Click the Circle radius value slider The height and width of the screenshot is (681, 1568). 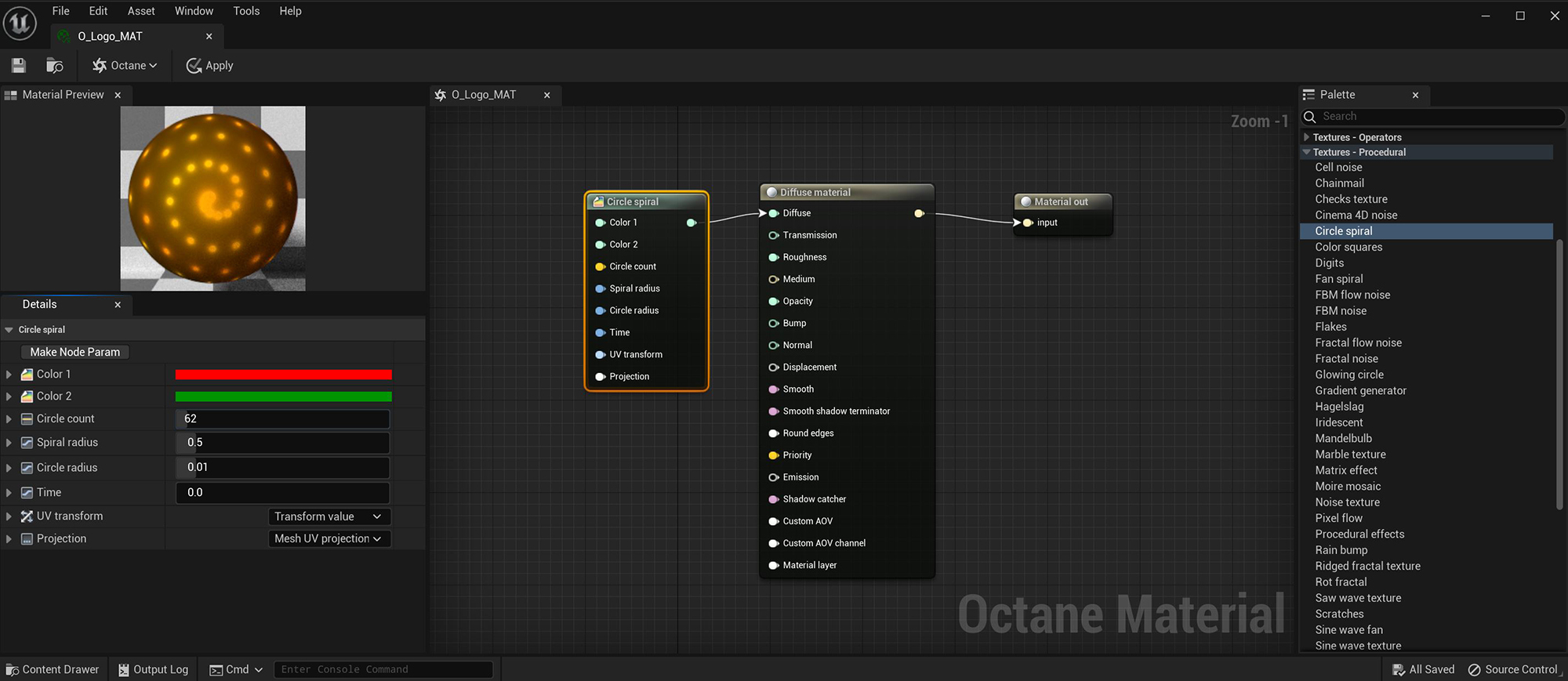point(282,468)
